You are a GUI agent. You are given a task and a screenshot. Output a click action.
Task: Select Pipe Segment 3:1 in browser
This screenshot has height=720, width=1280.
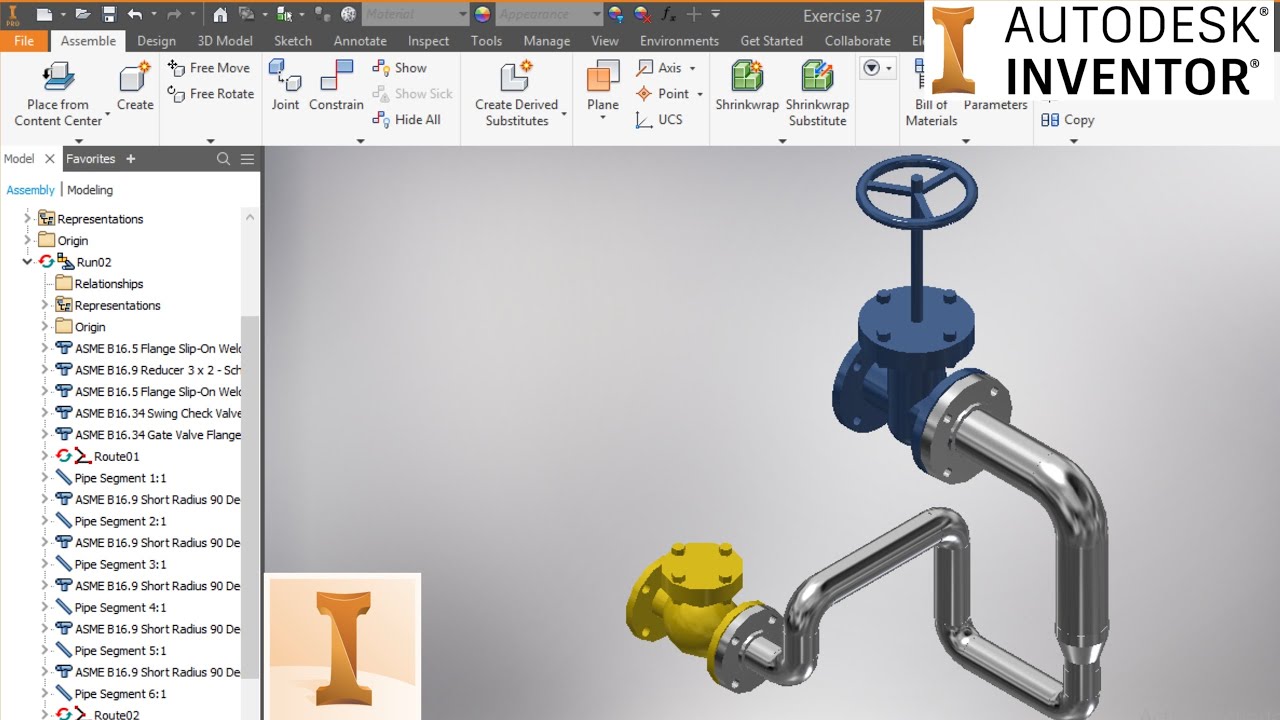pyautogui.click(x=120, y=565)
